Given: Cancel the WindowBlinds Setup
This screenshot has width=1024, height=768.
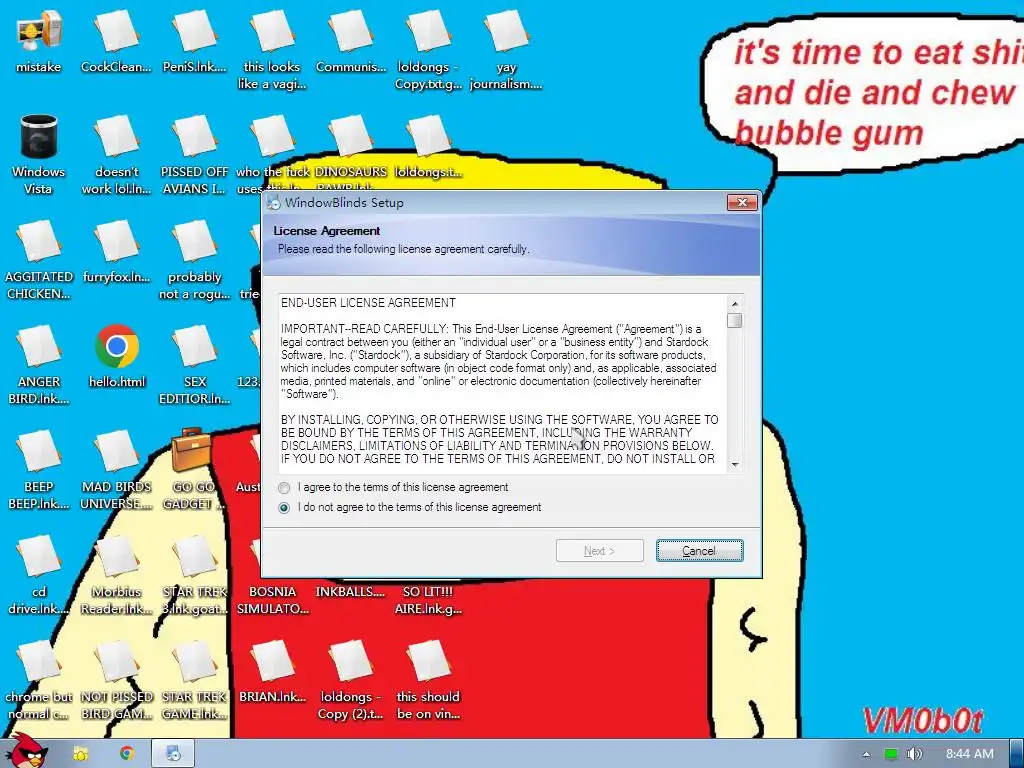Looking at the screenshot, I should click(699, 551).
